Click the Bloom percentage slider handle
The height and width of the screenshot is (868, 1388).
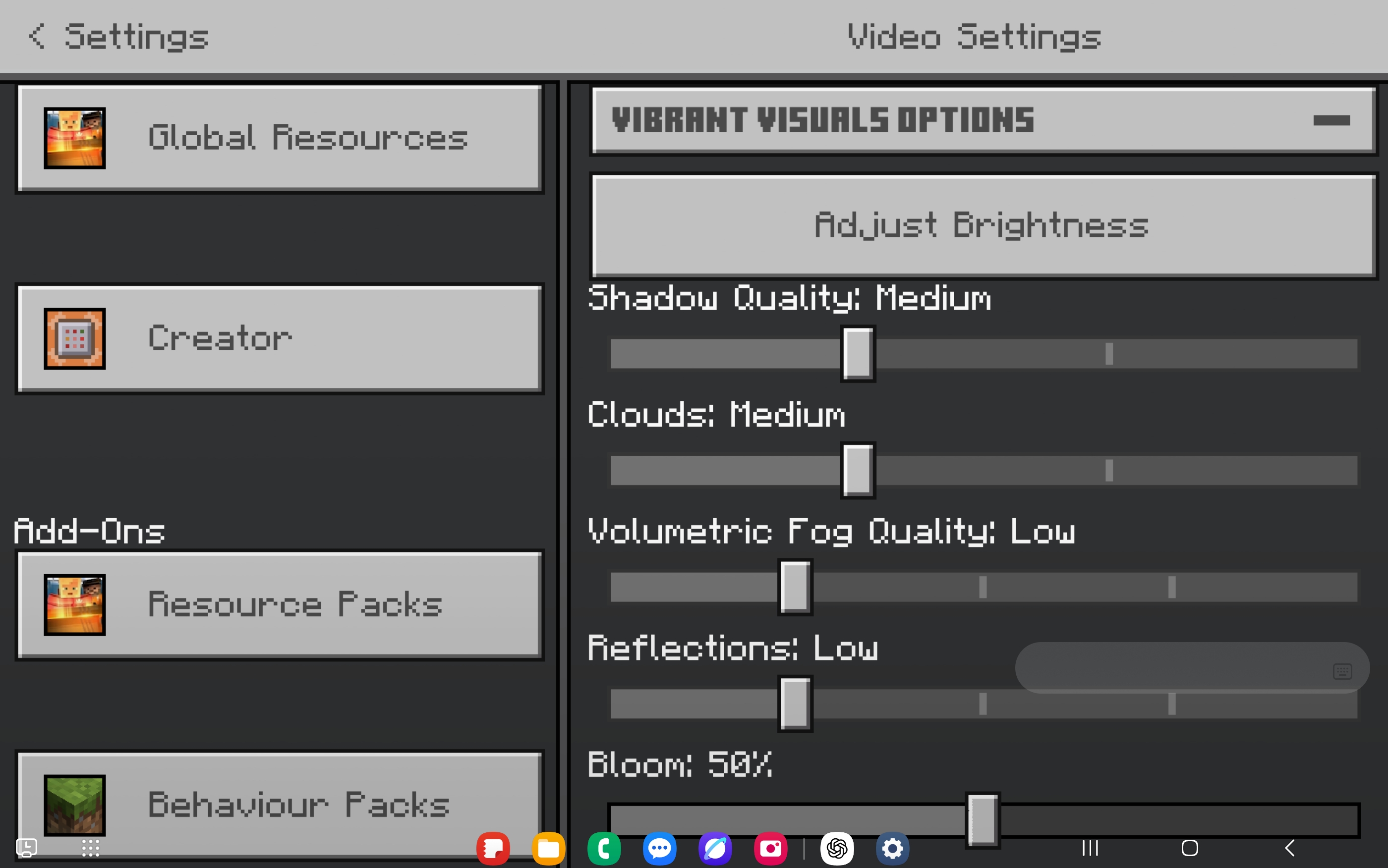982,819
